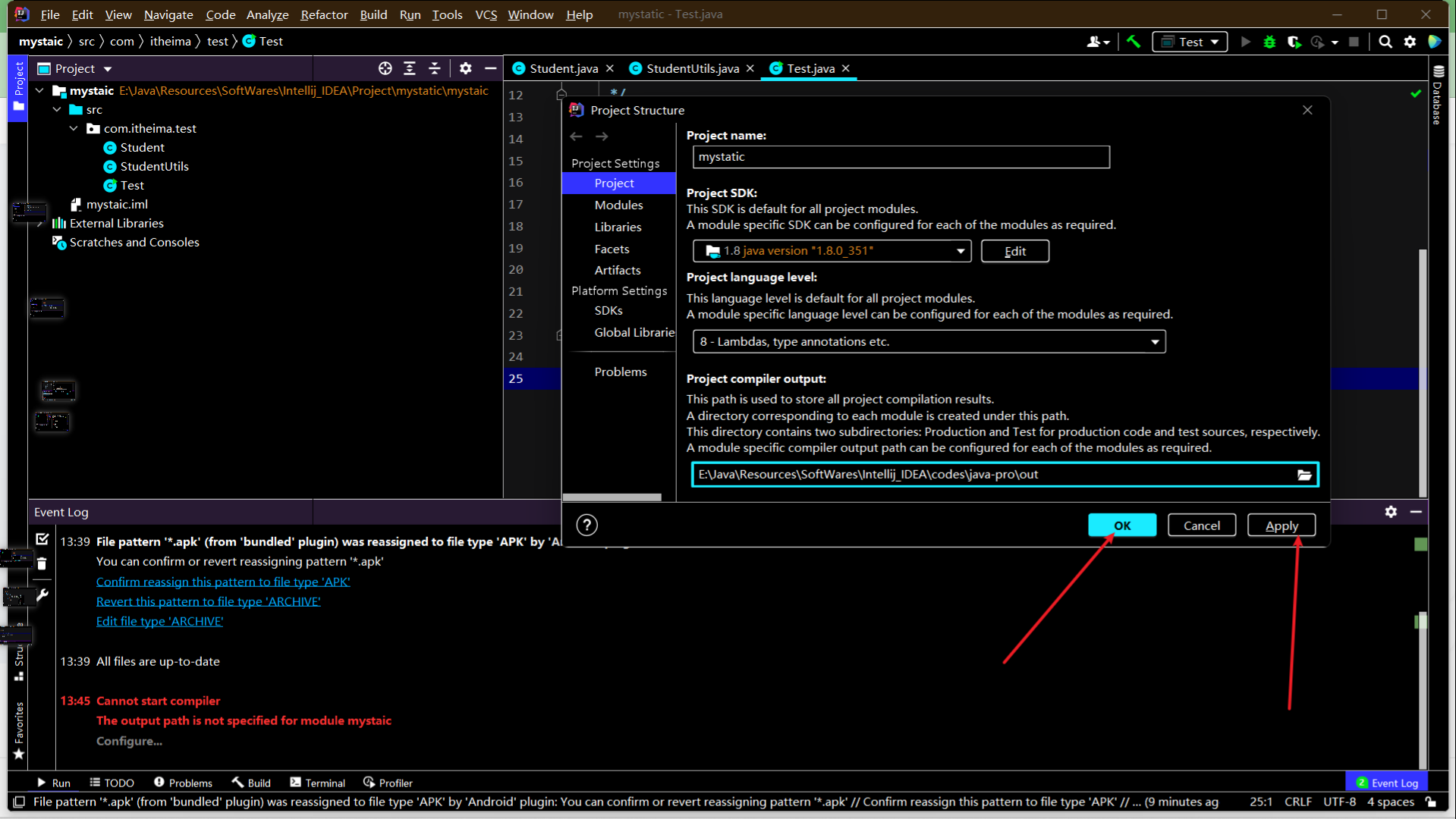Open the Test run configuration dropdown
This screenshot has width=1456, height=819.
1190,42
